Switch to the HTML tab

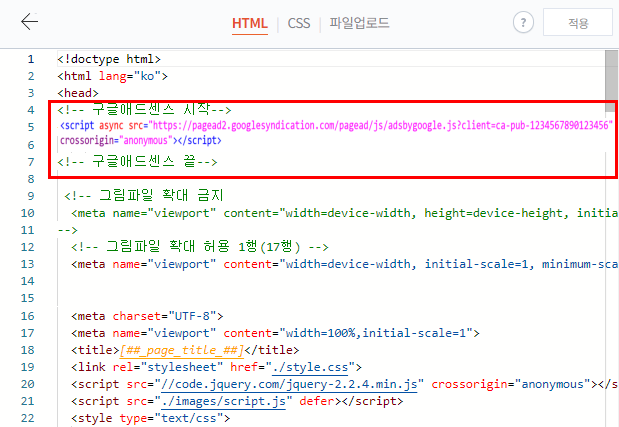click(x=250, y=23)
